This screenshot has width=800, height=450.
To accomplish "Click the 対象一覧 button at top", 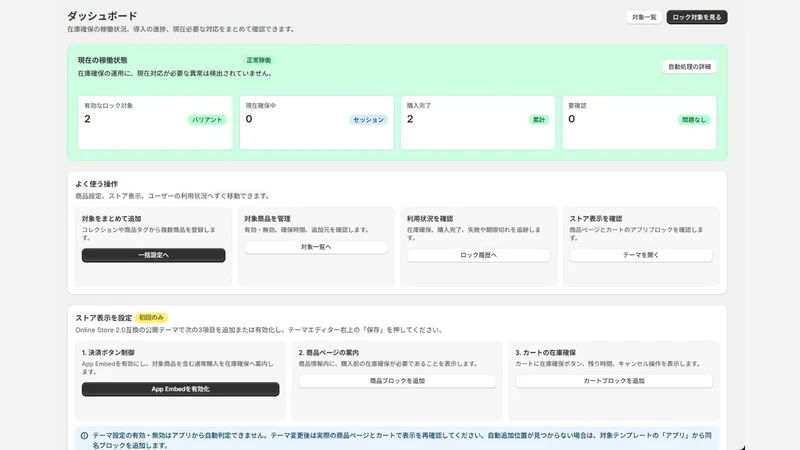I will pos(644,17).
